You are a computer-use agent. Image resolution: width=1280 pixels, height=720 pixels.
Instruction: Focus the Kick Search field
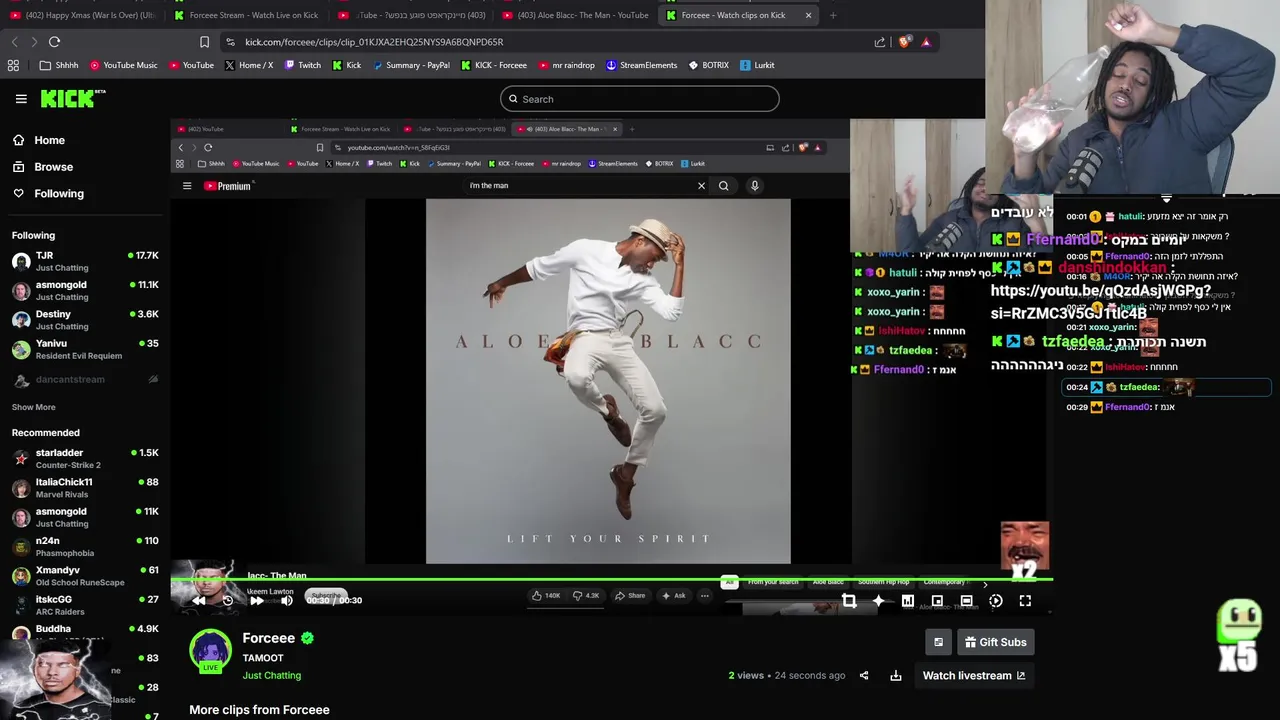[x=640, y=99]
